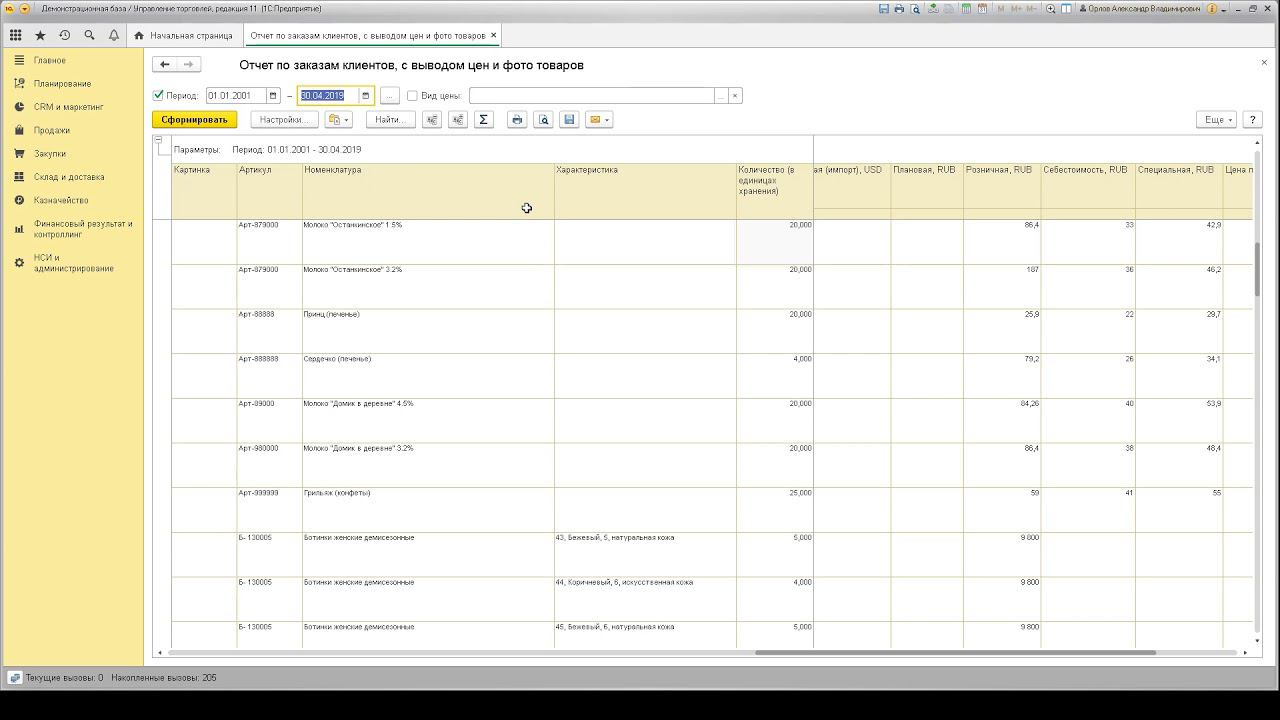Viewport: 1280px width, 720px height.
Task: Click the report Save toolbar icon
Action: coord(569,120)
